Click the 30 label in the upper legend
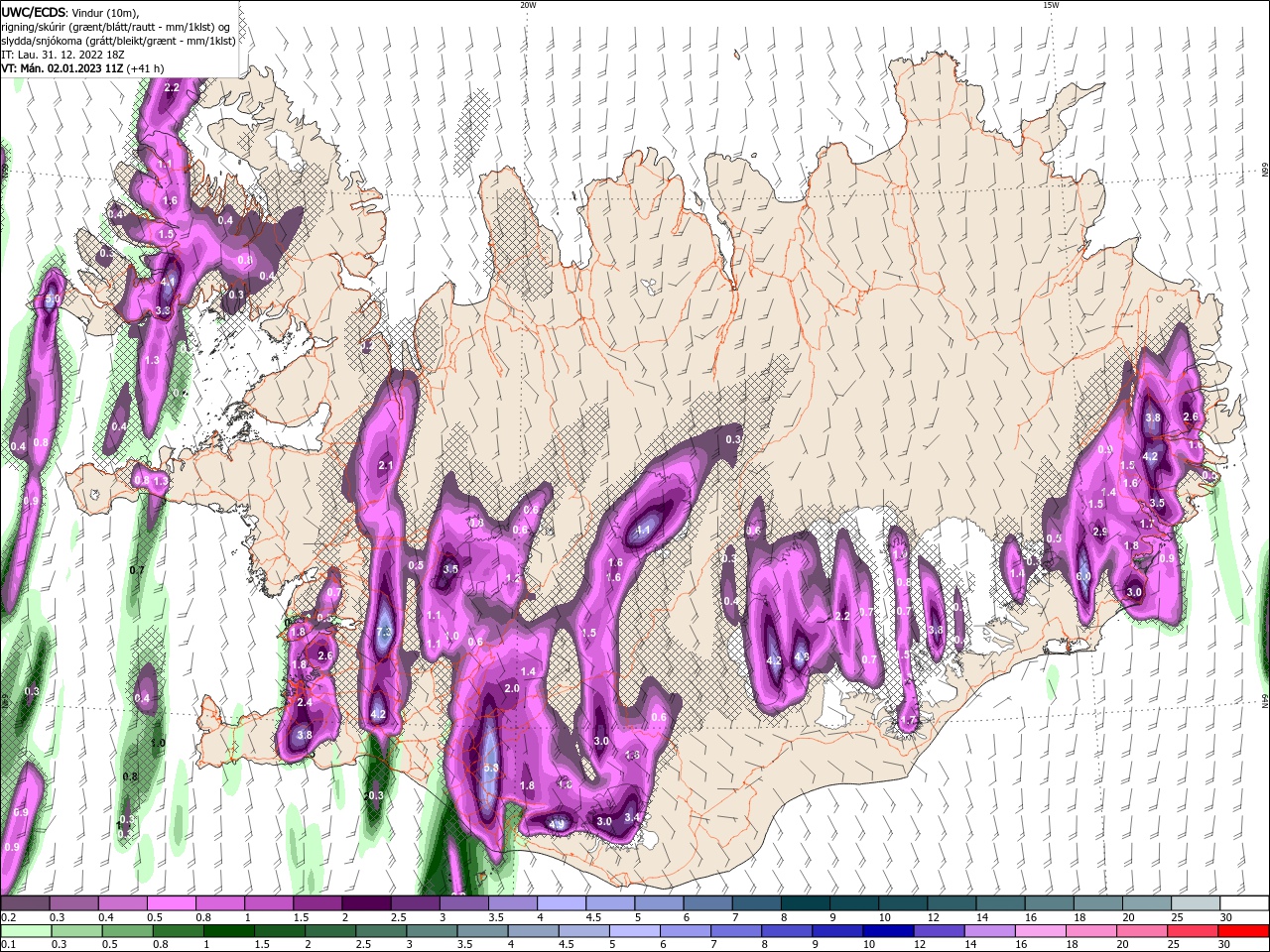The width and height of the screenshot is (1270, 952). tap(1226, 917)
